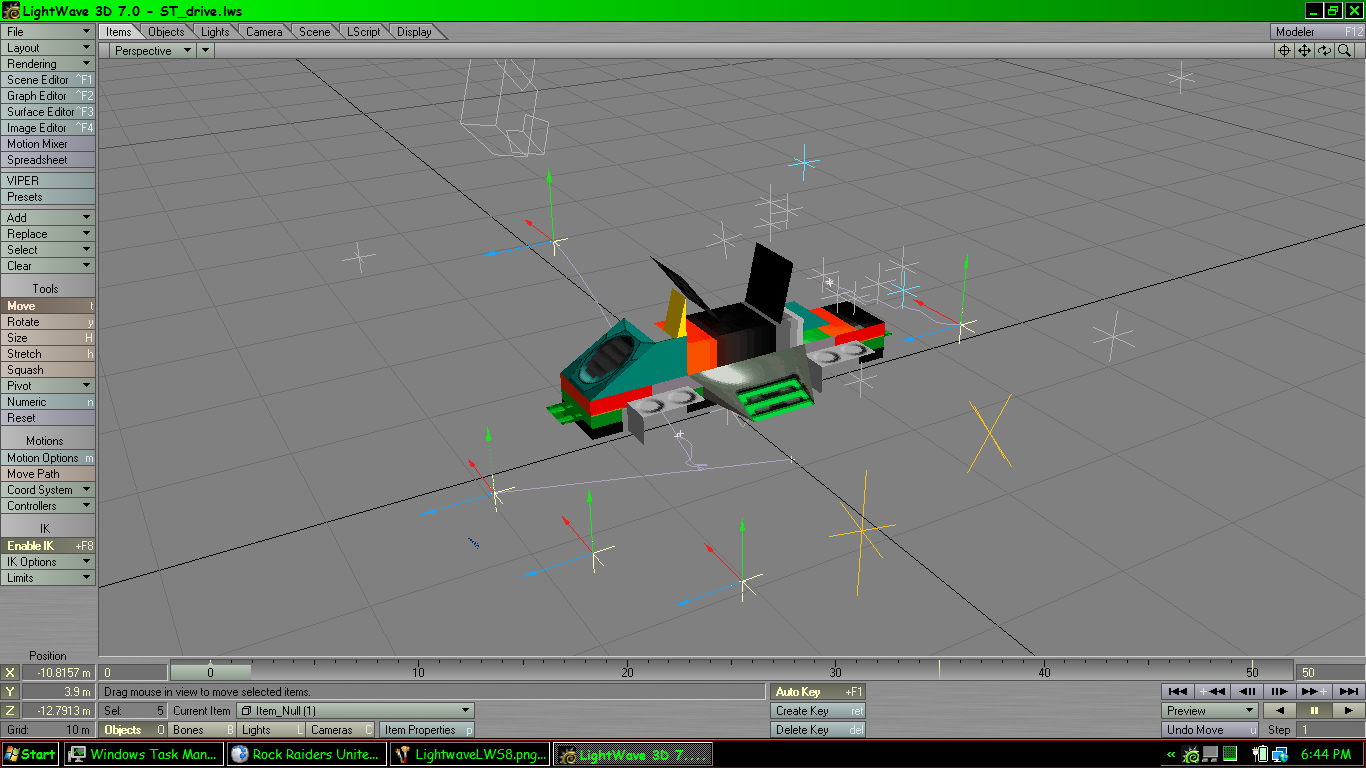The height and width of the screenshot is (768, 1366).
Task: Click the Step value field
Action: point(1330,730)
